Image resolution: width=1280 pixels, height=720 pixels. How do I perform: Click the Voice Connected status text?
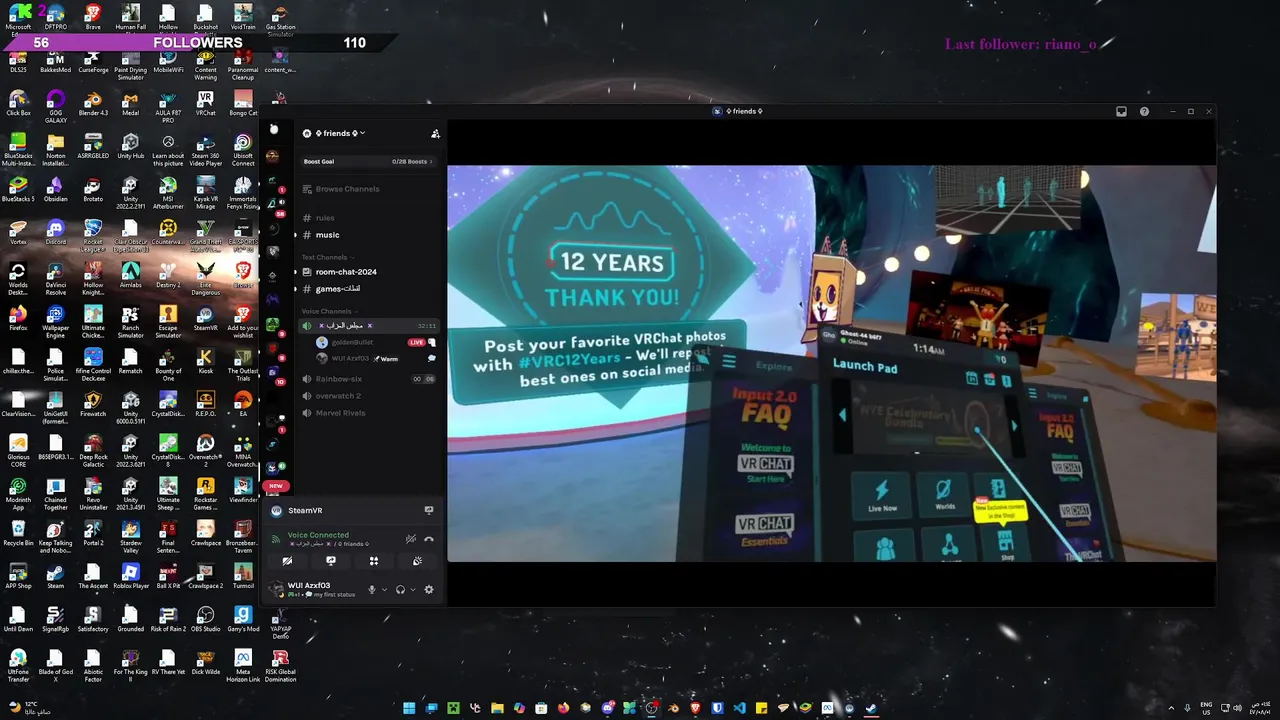tap(318, 535)
